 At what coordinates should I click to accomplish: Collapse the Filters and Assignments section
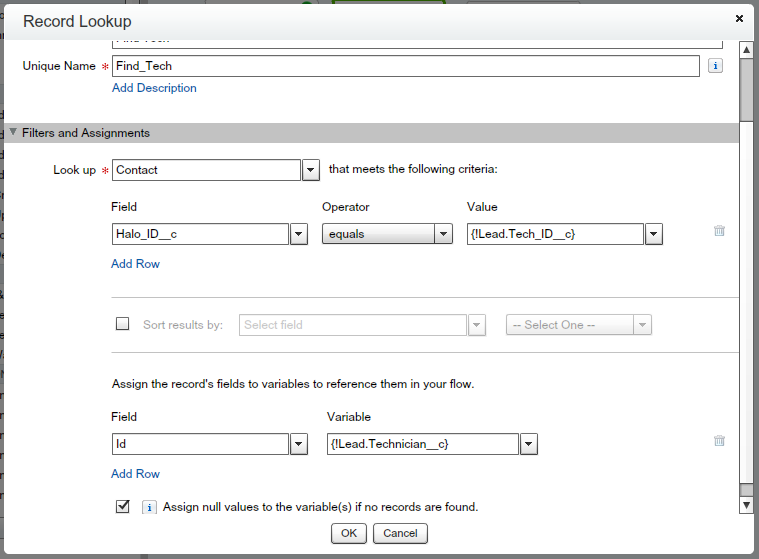click(14, 133)
